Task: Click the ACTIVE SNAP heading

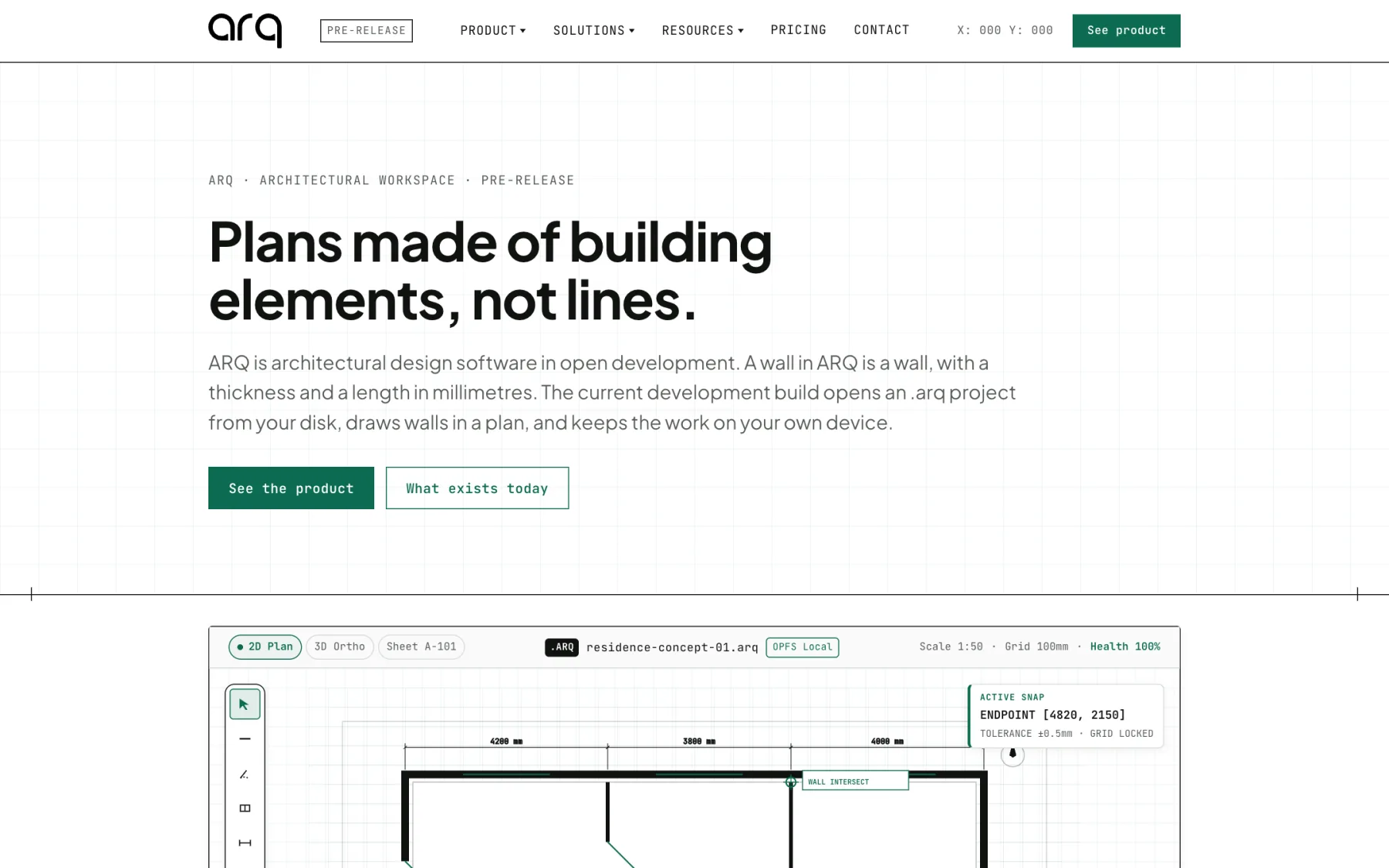Action: tap(1012, 697)
